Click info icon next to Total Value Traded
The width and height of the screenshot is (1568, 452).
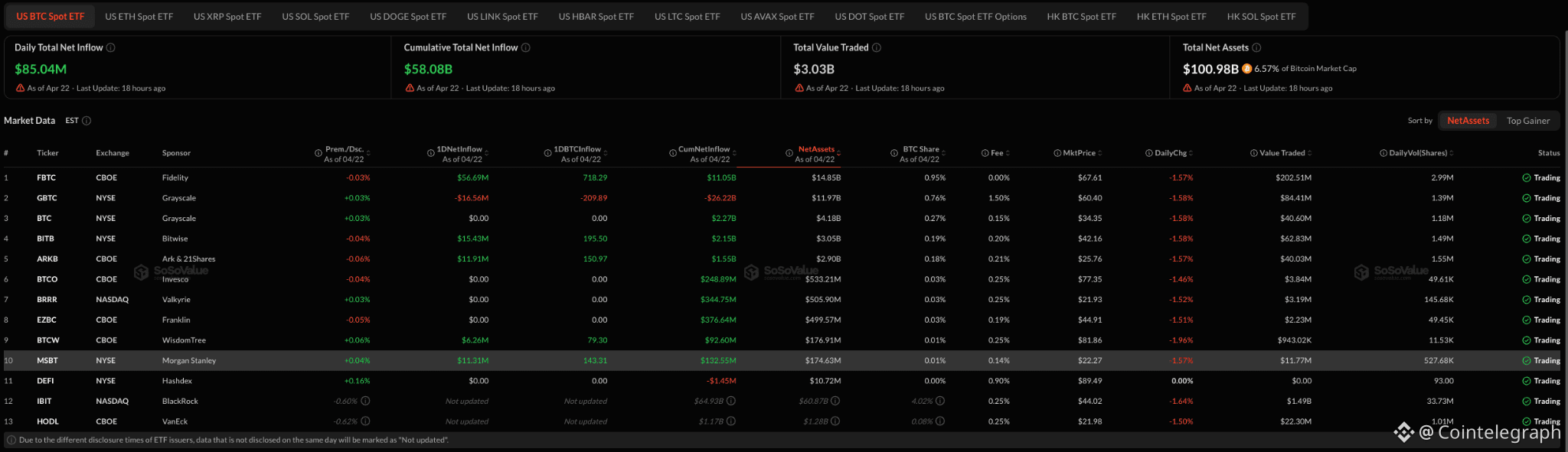pos(877,47)
